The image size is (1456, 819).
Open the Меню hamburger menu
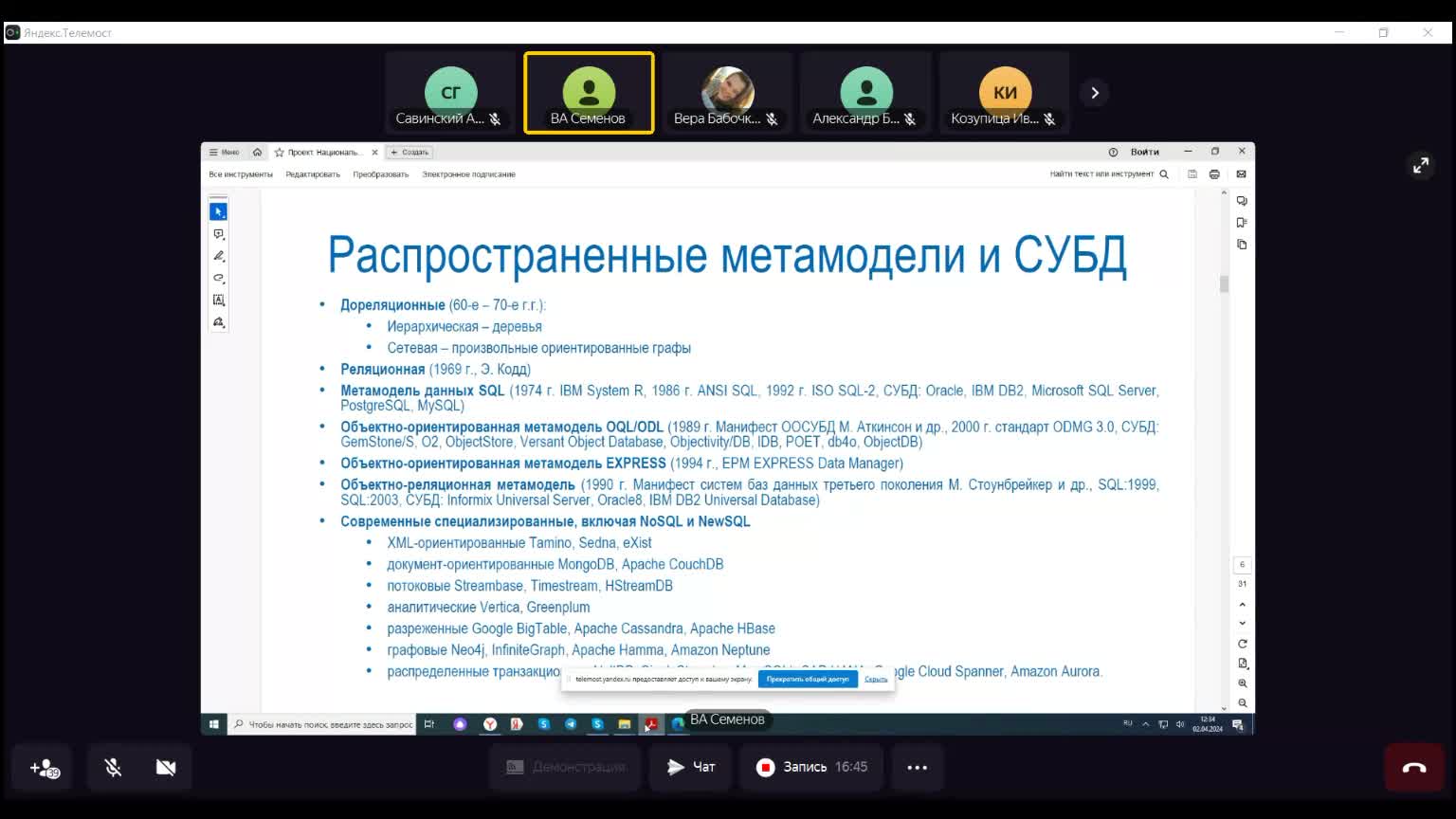click(x=225, y=152)
